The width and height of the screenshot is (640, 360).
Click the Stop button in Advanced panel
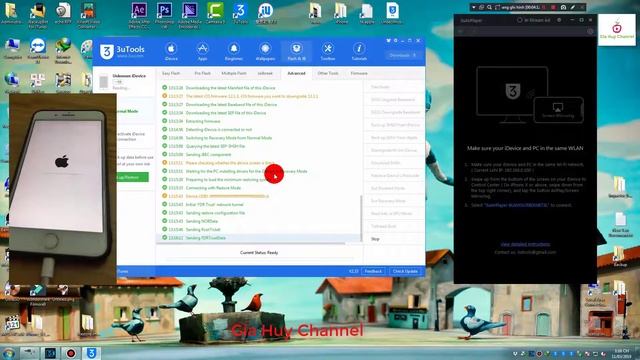394,239
